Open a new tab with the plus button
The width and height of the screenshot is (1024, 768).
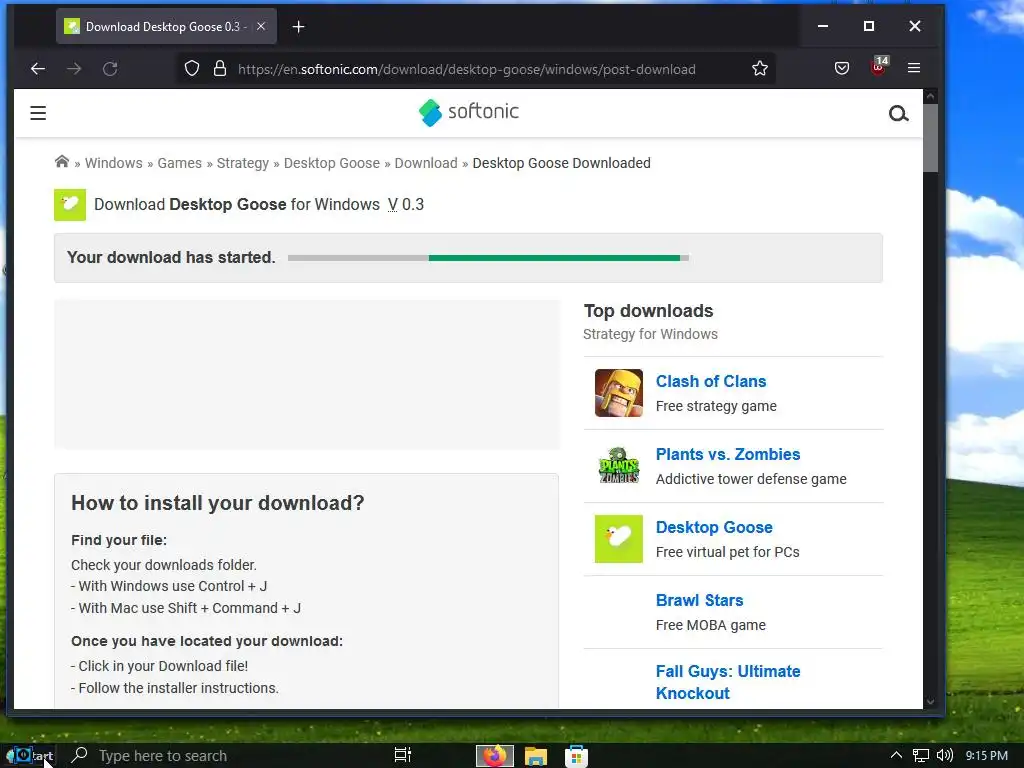(298, 27)
